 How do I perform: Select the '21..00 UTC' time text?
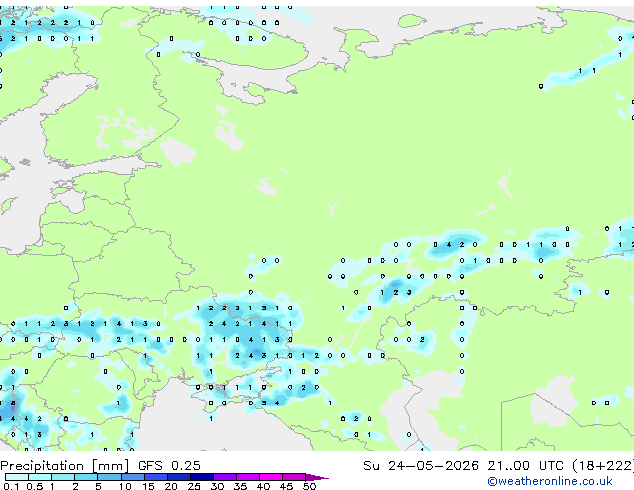[526, 466]
